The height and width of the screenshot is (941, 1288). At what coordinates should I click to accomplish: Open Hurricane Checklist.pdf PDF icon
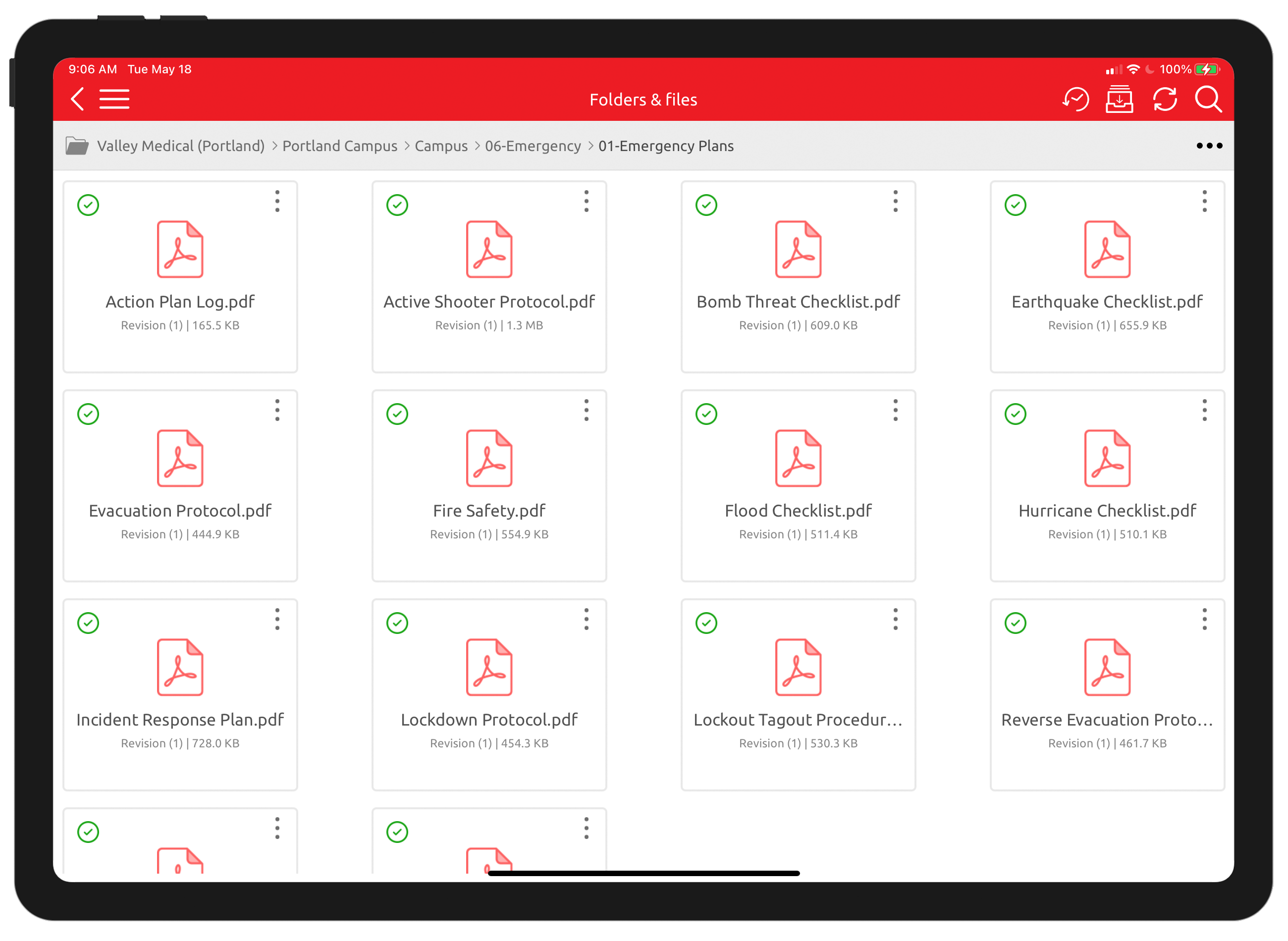pyautogui.click(x=1107, y=459)
